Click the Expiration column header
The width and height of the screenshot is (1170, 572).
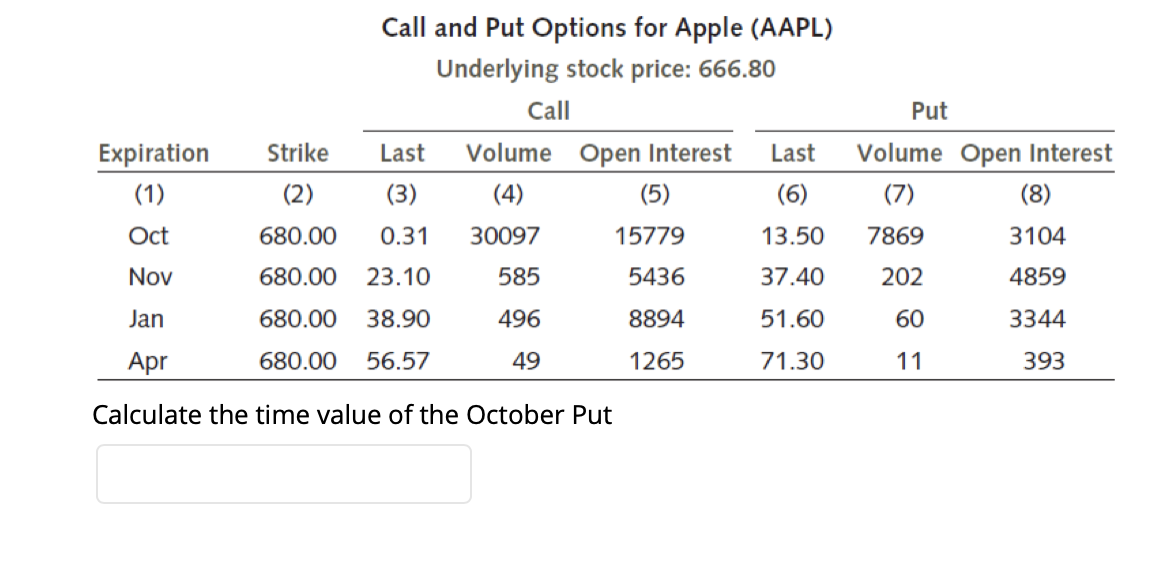tap(154, 154)
